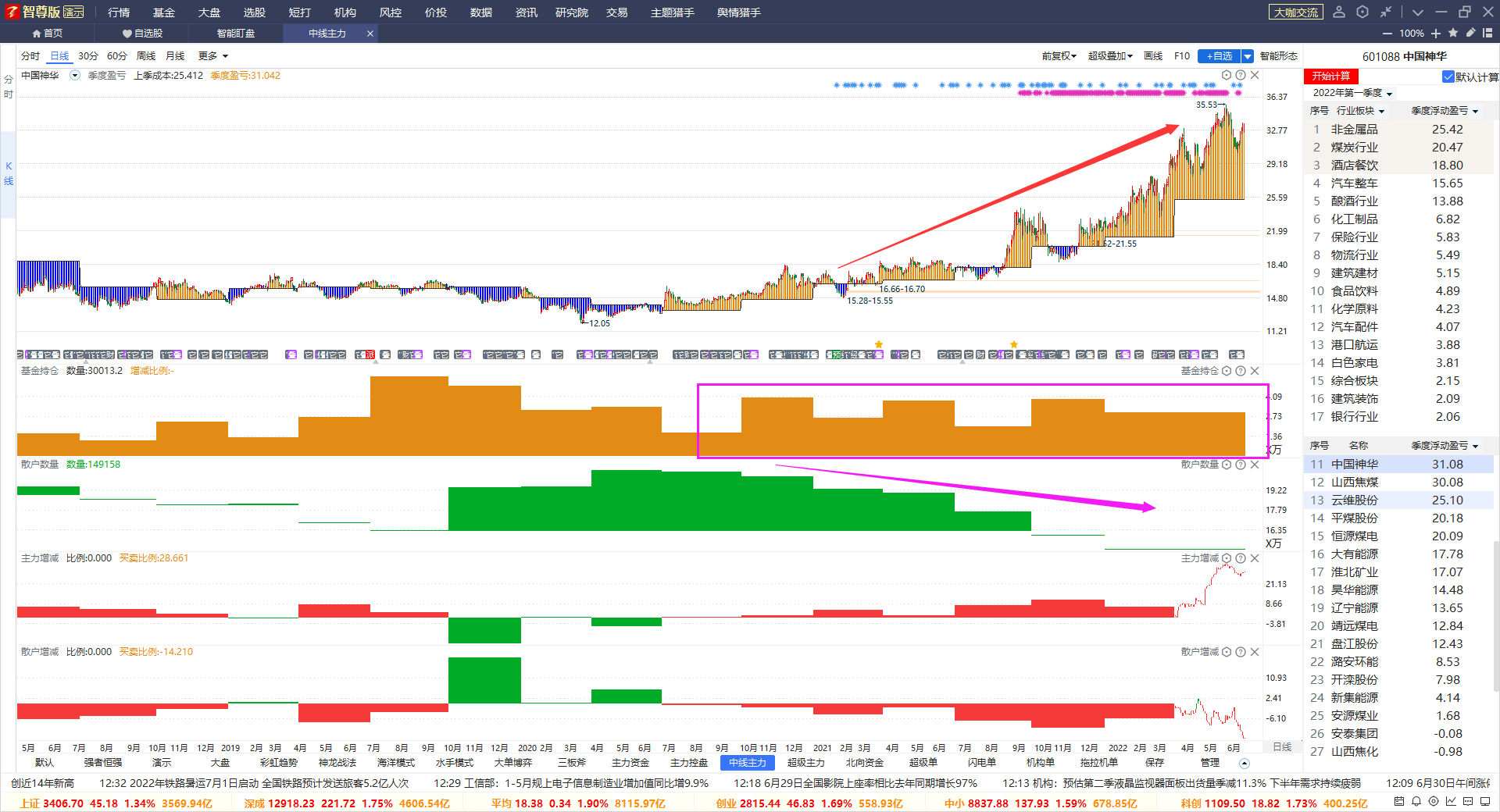Click the 画线 drawing button
Image resolution: width=1500 pixels, height=812 pixels.
[1153, 56]
